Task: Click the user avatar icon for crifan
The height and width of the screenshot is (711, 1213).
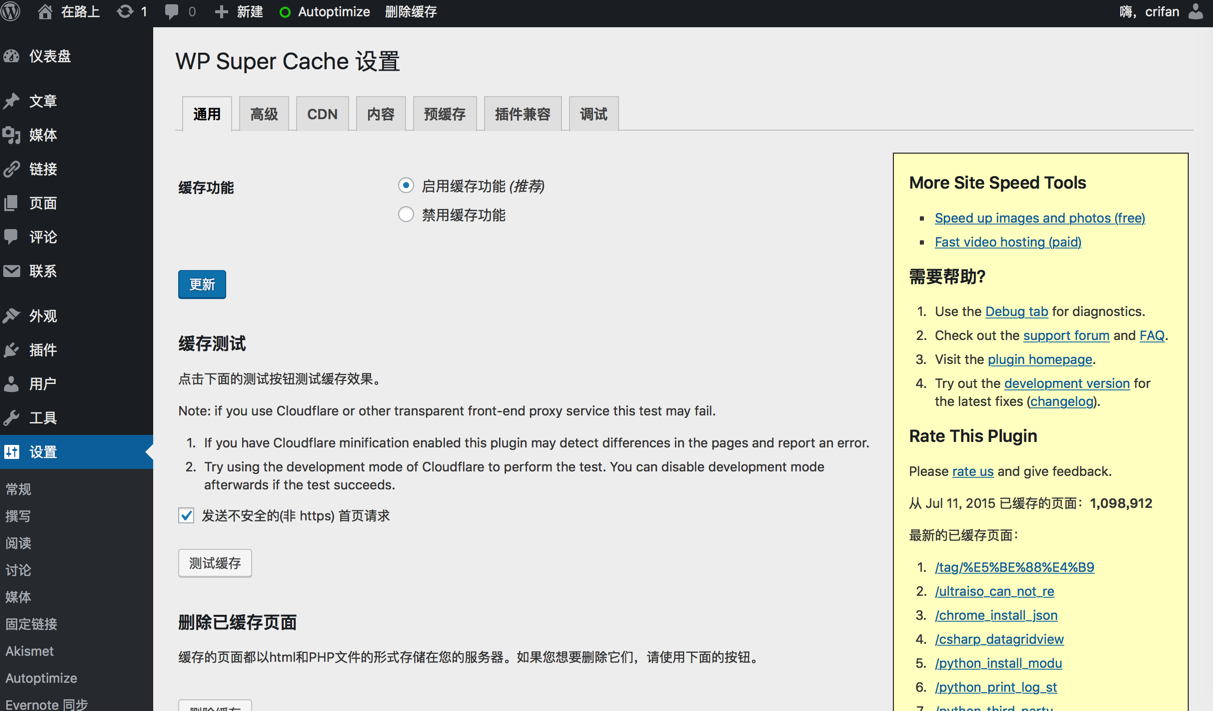Action: click(1196, 12)
